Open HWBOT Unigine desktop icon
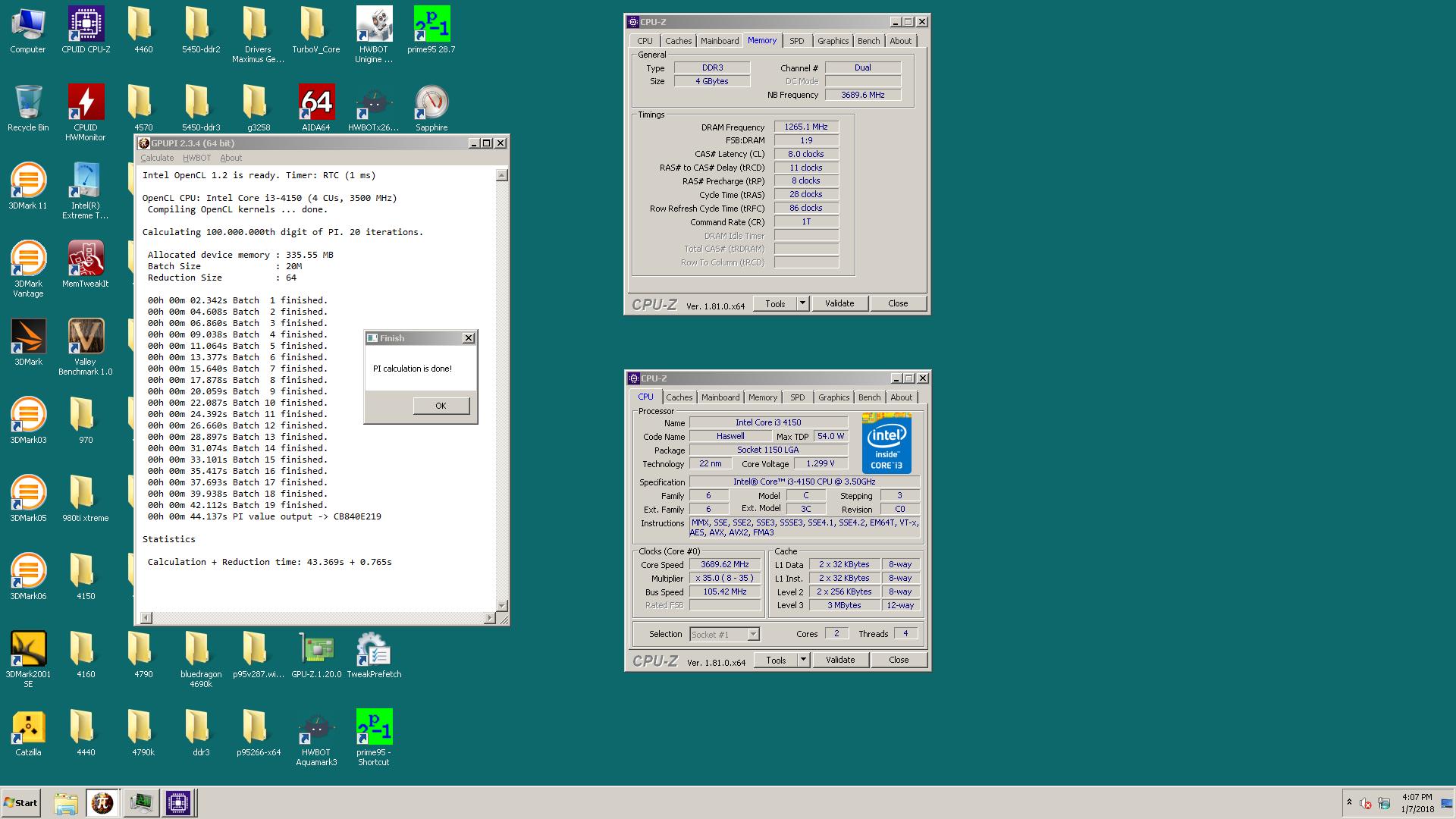 coord(374,35)
